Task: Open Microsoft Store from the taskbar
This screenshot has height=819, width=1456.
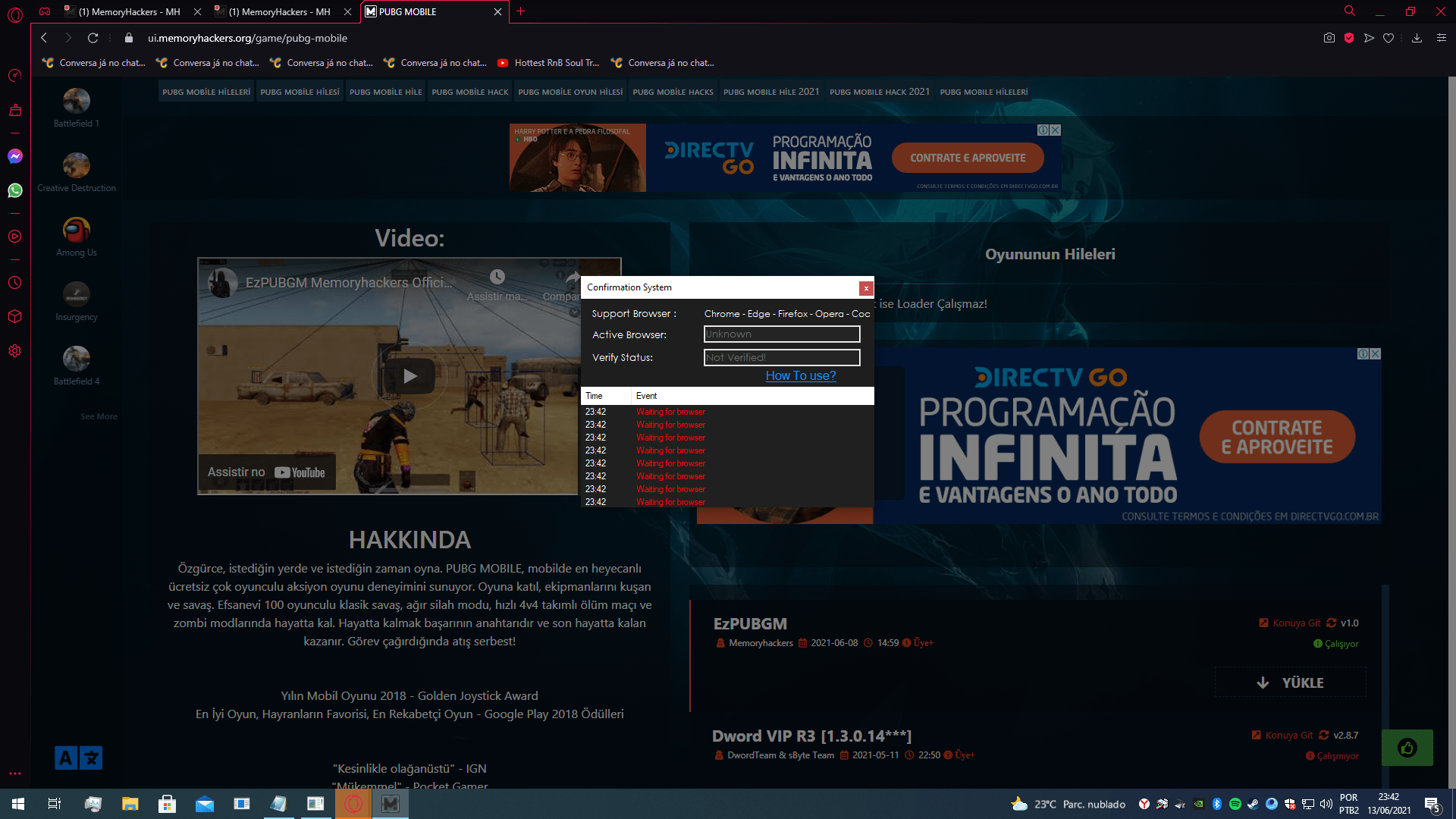Action: coord(167,804)
